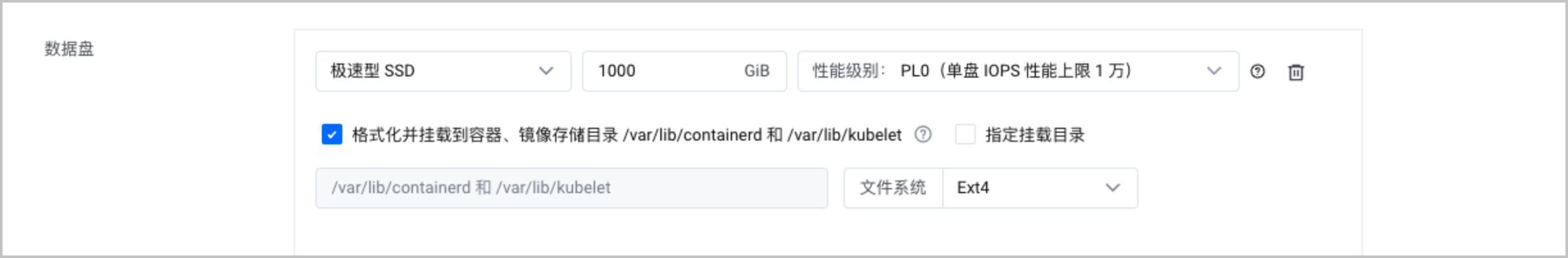
Task: Enable the 指定挂载目录 checkbox
Action: (x=965, y=135)
